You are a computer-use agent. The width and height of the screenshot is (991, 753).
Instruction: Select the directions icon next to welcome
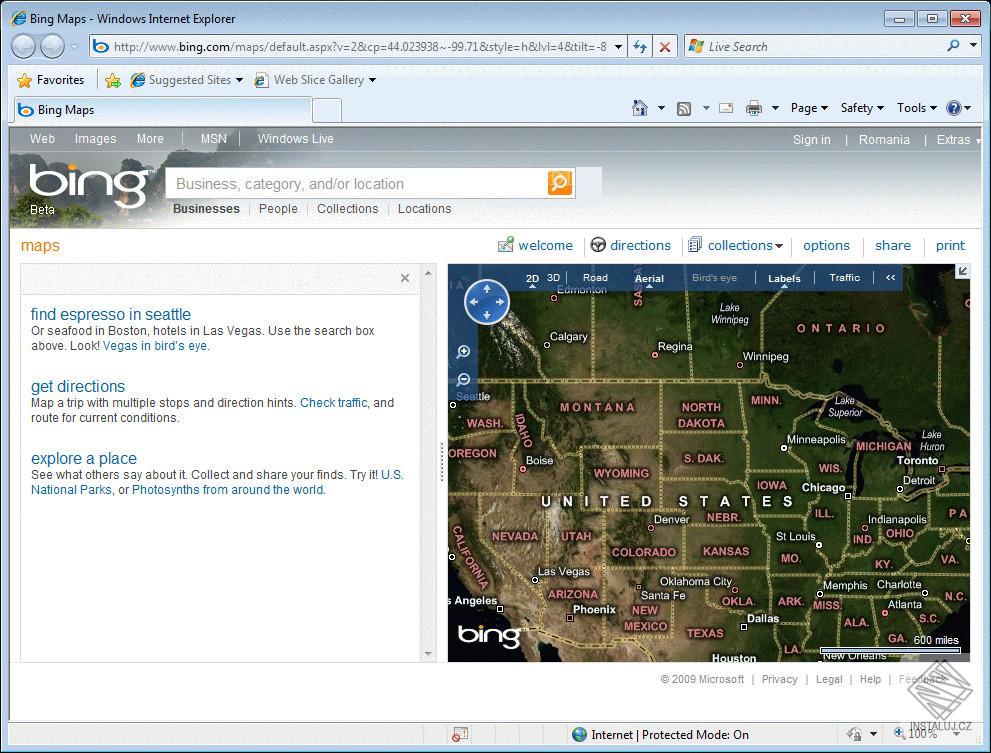click(598, 245)
